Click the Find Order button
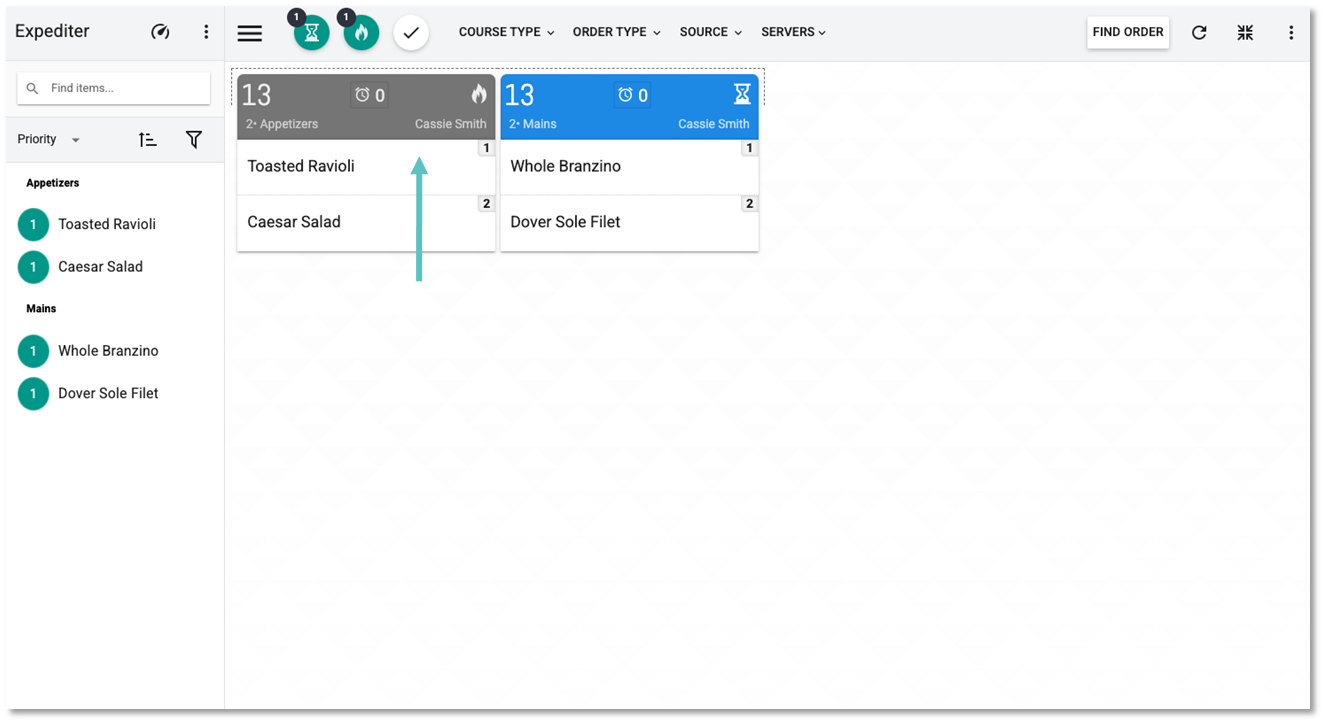 [1127, 32]
